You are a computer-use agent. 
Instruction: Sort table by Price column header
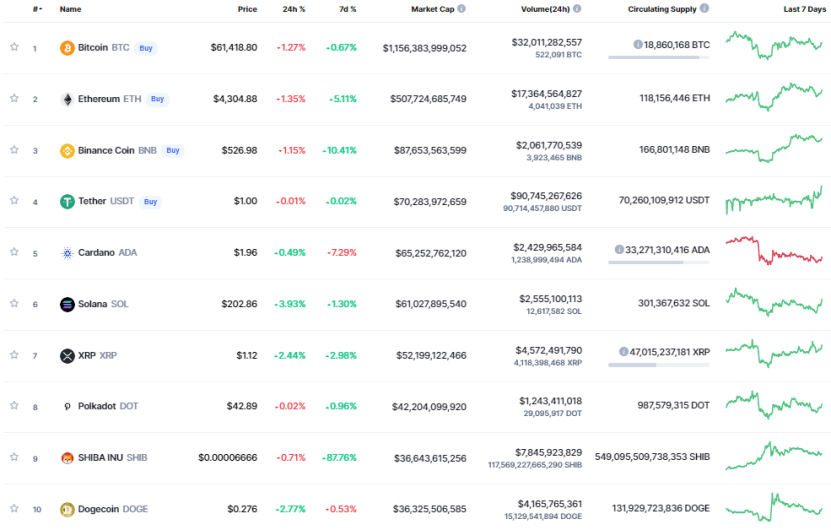click(x=247, y=9)
